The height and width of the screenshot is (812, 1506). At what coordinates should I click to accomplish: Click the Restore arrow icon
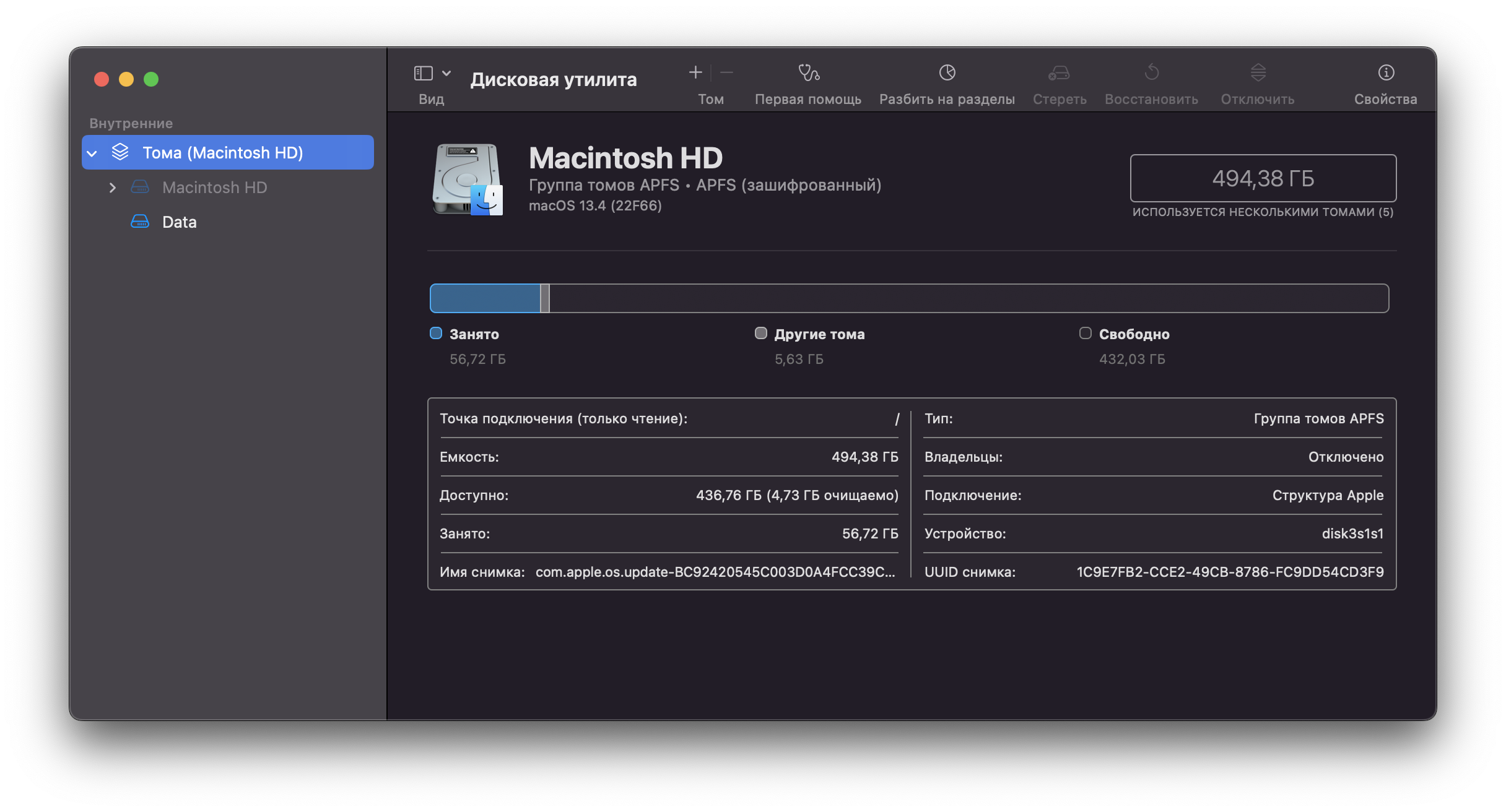pos(1151,73)
